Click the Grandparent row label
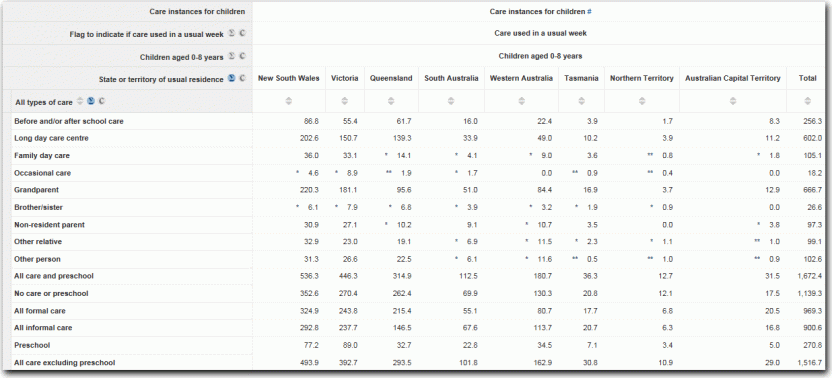This screenshot has height=378, width=832. tap(37, 190)
